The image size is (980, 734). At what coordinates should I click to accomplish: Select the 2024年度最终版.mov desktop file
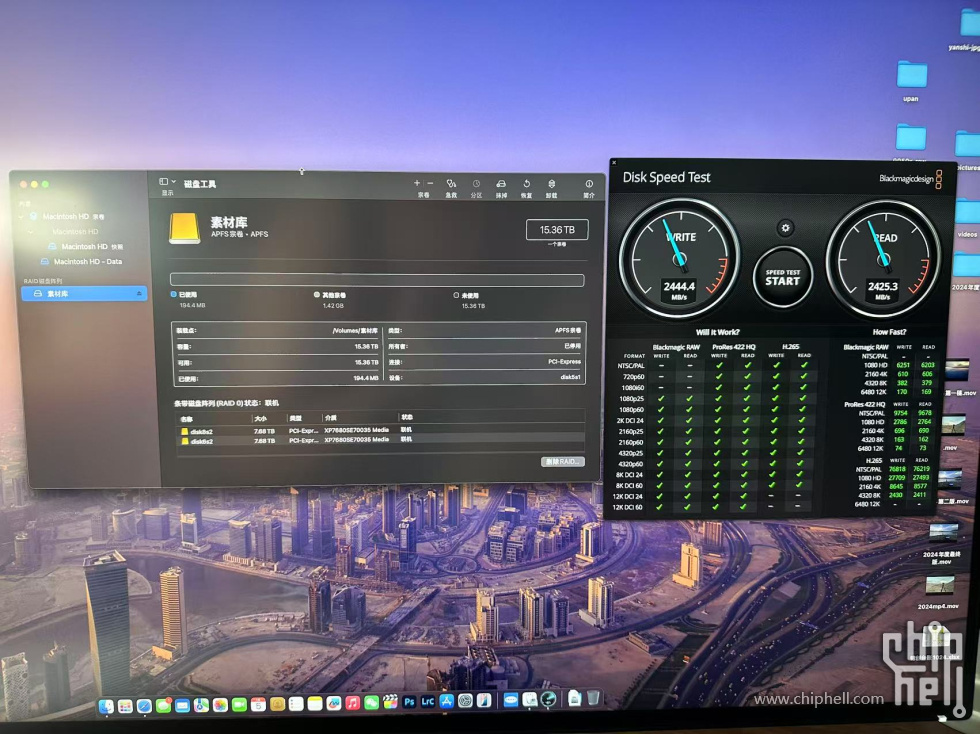click(x=942, y=544)
